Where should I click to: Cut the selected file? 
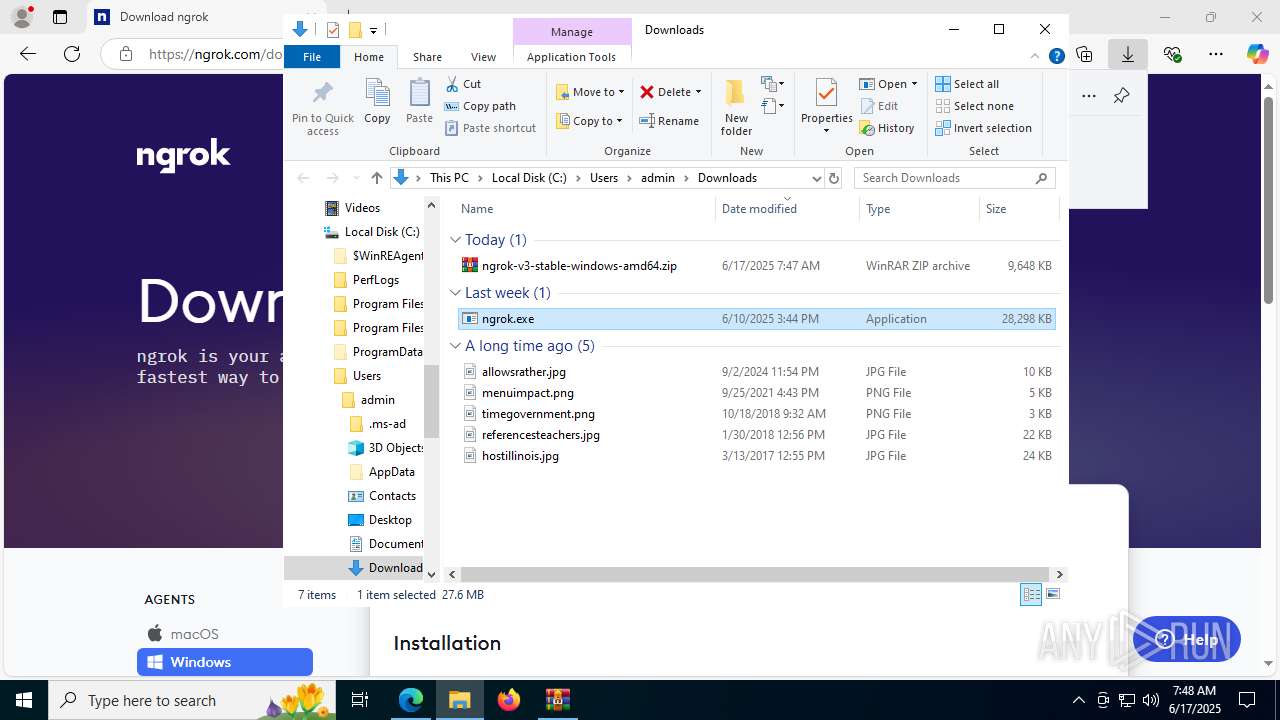(463, 84)
